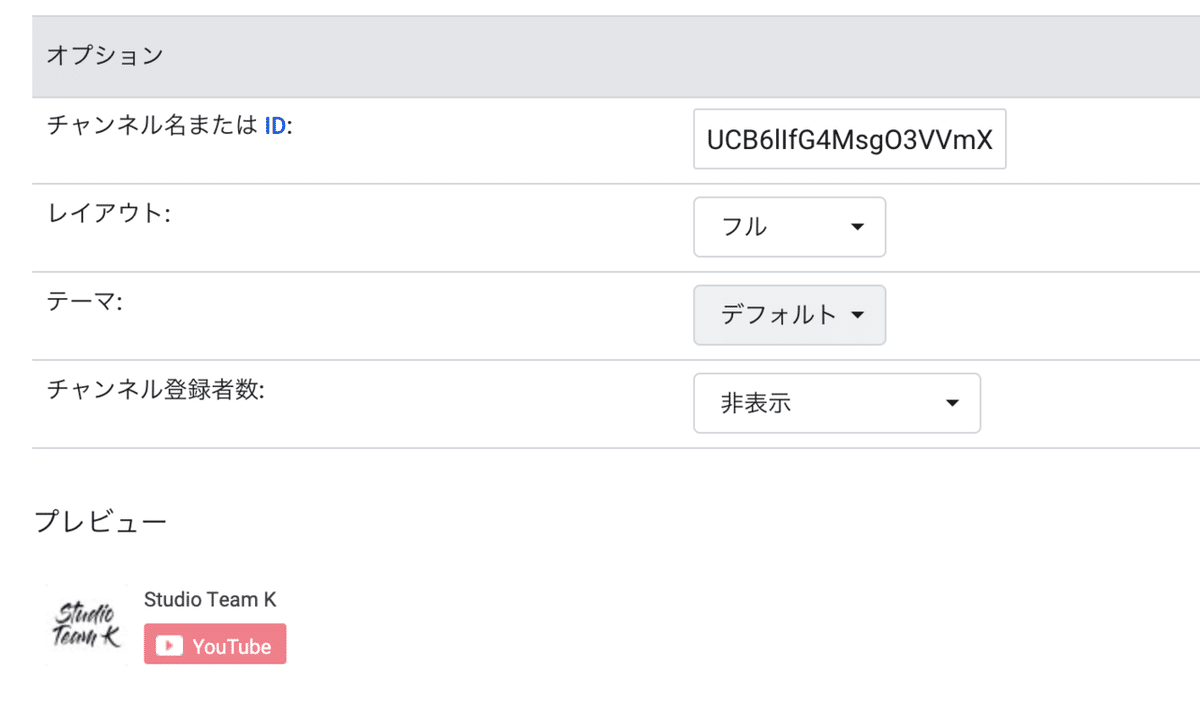Click the テーマ row label
Viewport: 1200px width, 703px height.
pos(84,302)
